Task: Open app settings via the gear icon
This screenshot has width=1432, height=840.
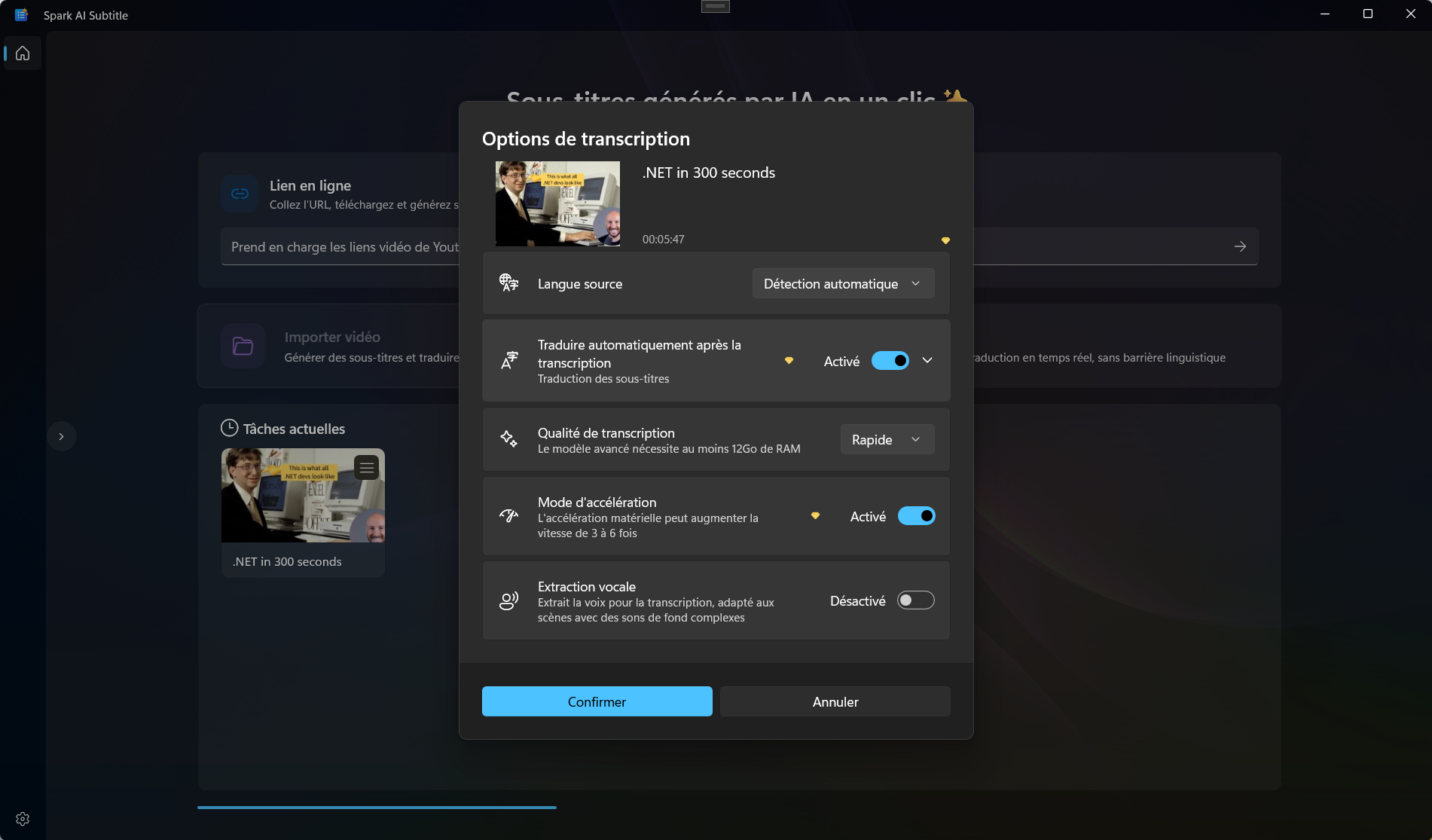Action: [x=22, y=818]
